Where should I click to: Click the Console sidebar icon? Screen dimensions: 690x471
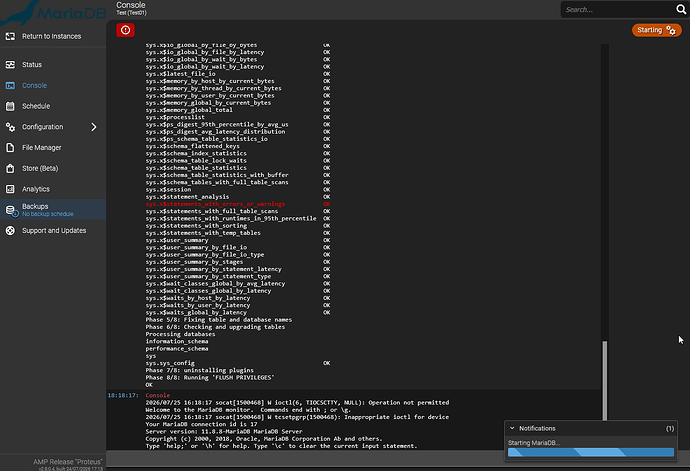[10, 85]
